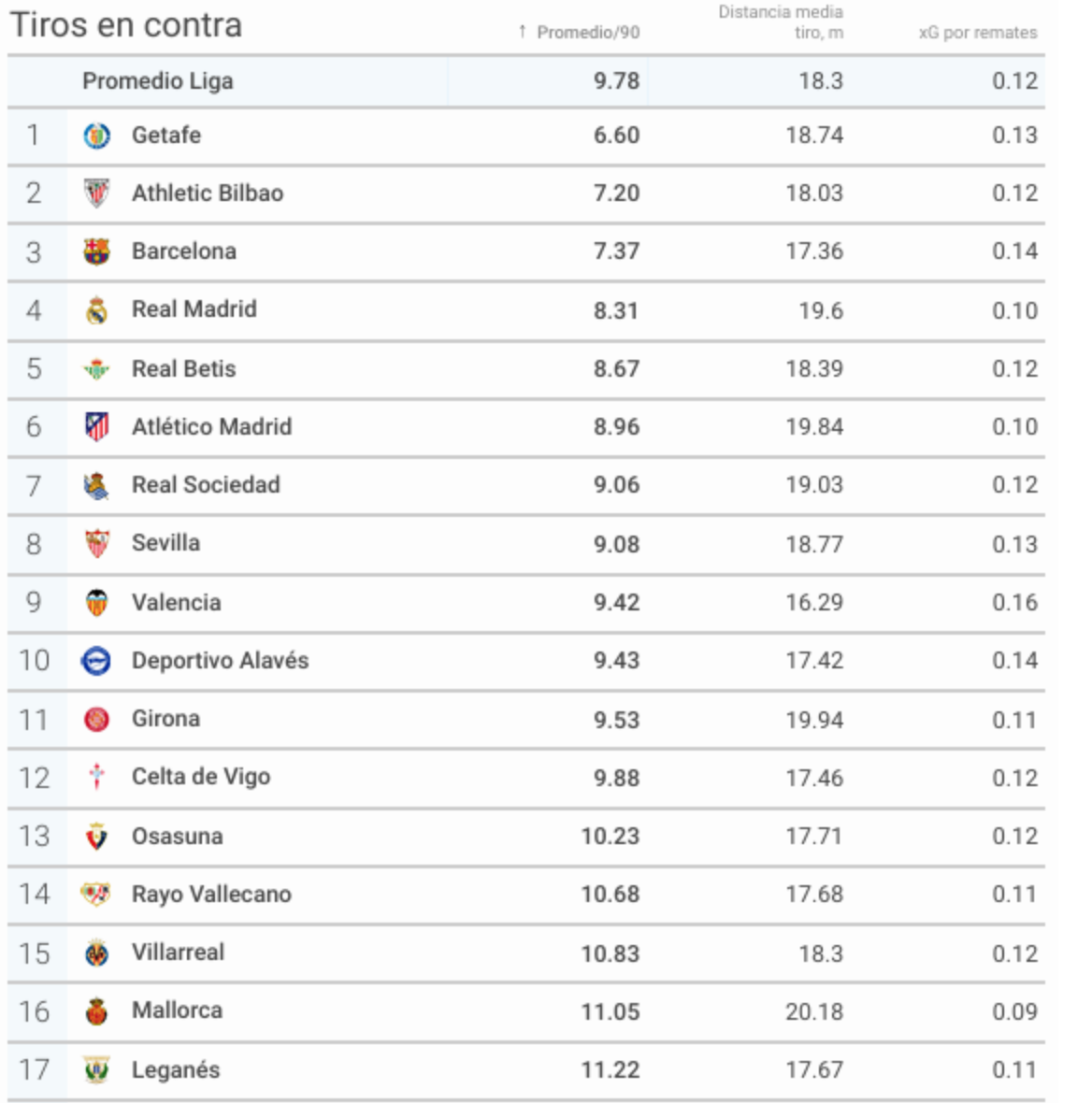Viewport: 1092px width, 1103px height.
Task: Select the Rayo Vallecano team name
Action: [x=212, y=894]
